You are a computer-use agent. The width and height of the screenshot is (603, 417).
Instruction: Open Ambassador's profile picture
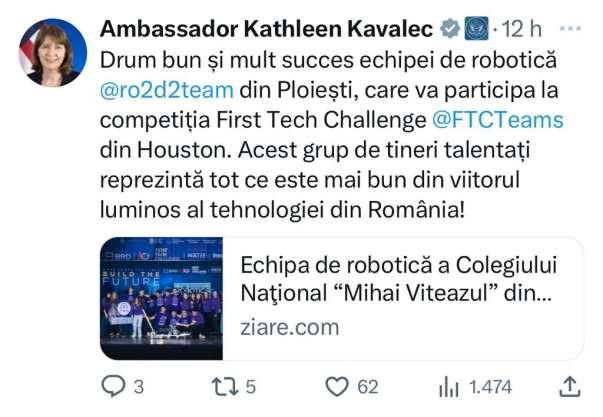[53, 52]
